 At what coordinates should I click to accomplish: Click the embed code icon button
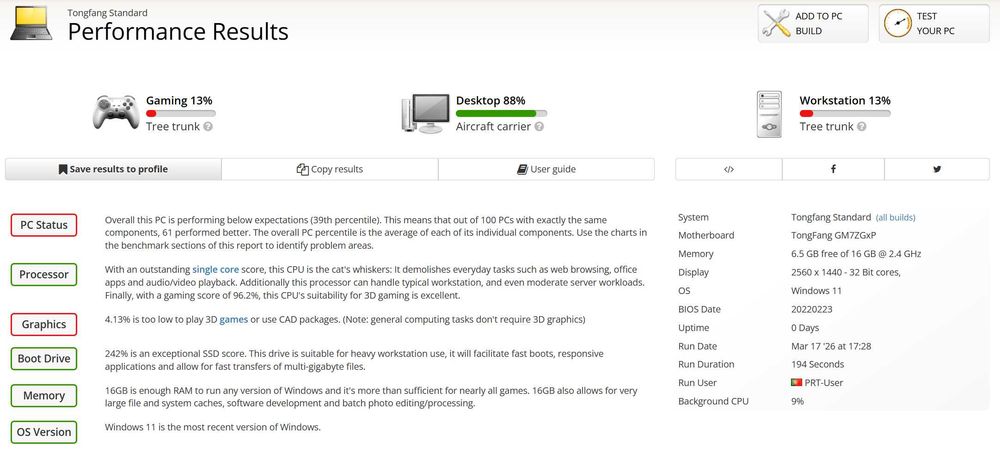click(x=729, y=170)
